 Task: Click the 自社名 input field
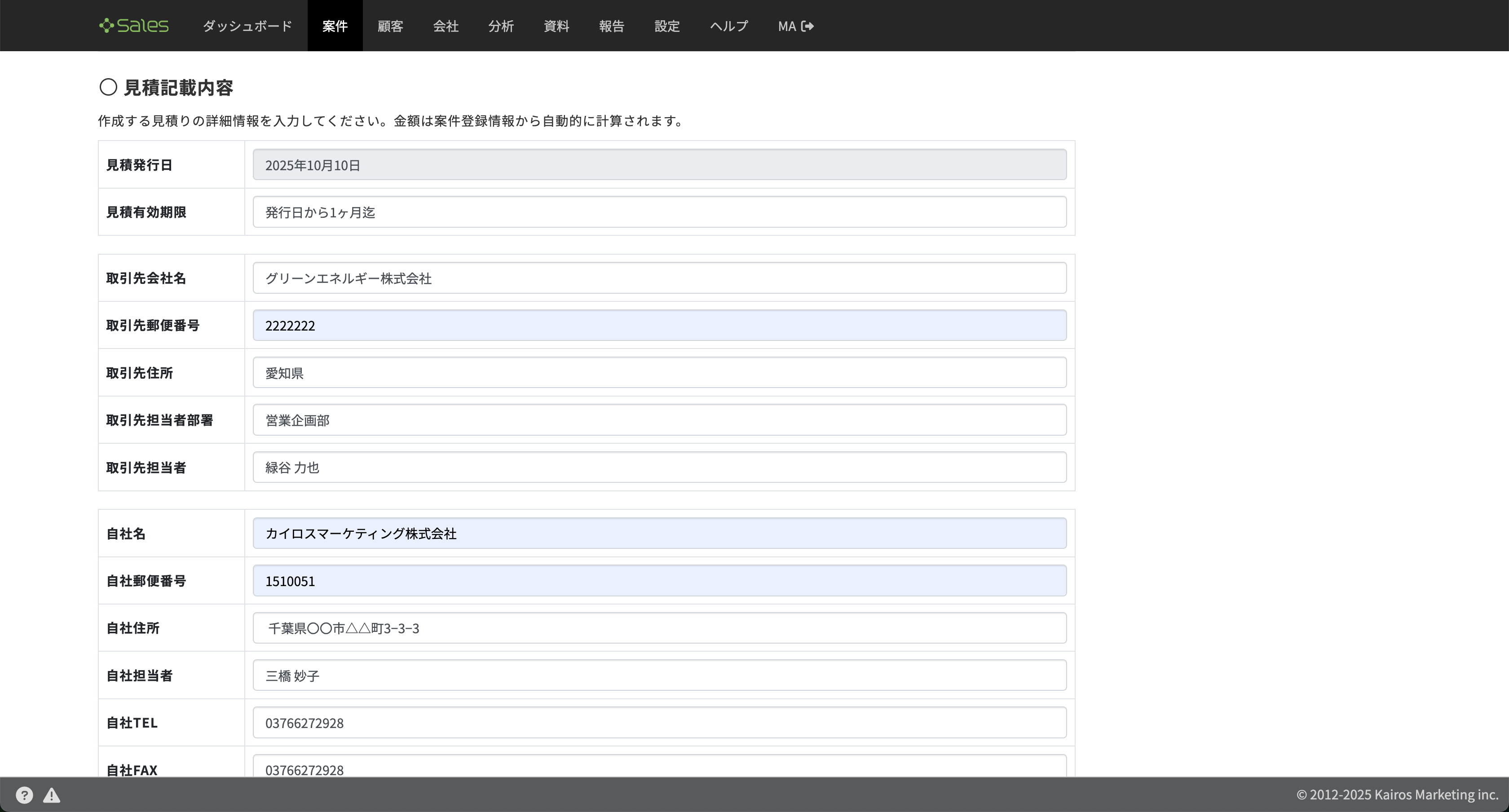(x=659, y=533)
